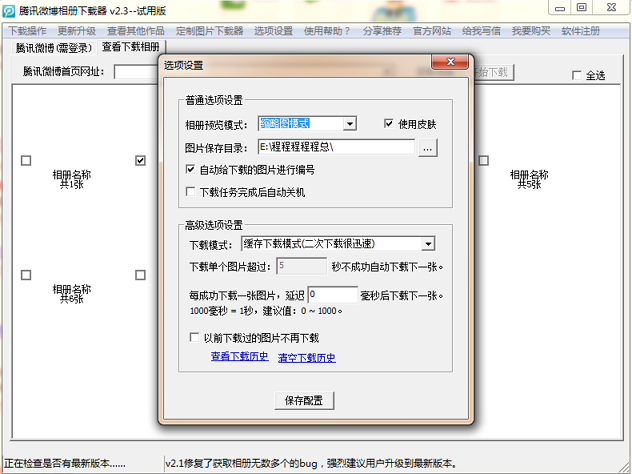
Task: Click the app logo icon in title bar
Action: tap(8, 10)
